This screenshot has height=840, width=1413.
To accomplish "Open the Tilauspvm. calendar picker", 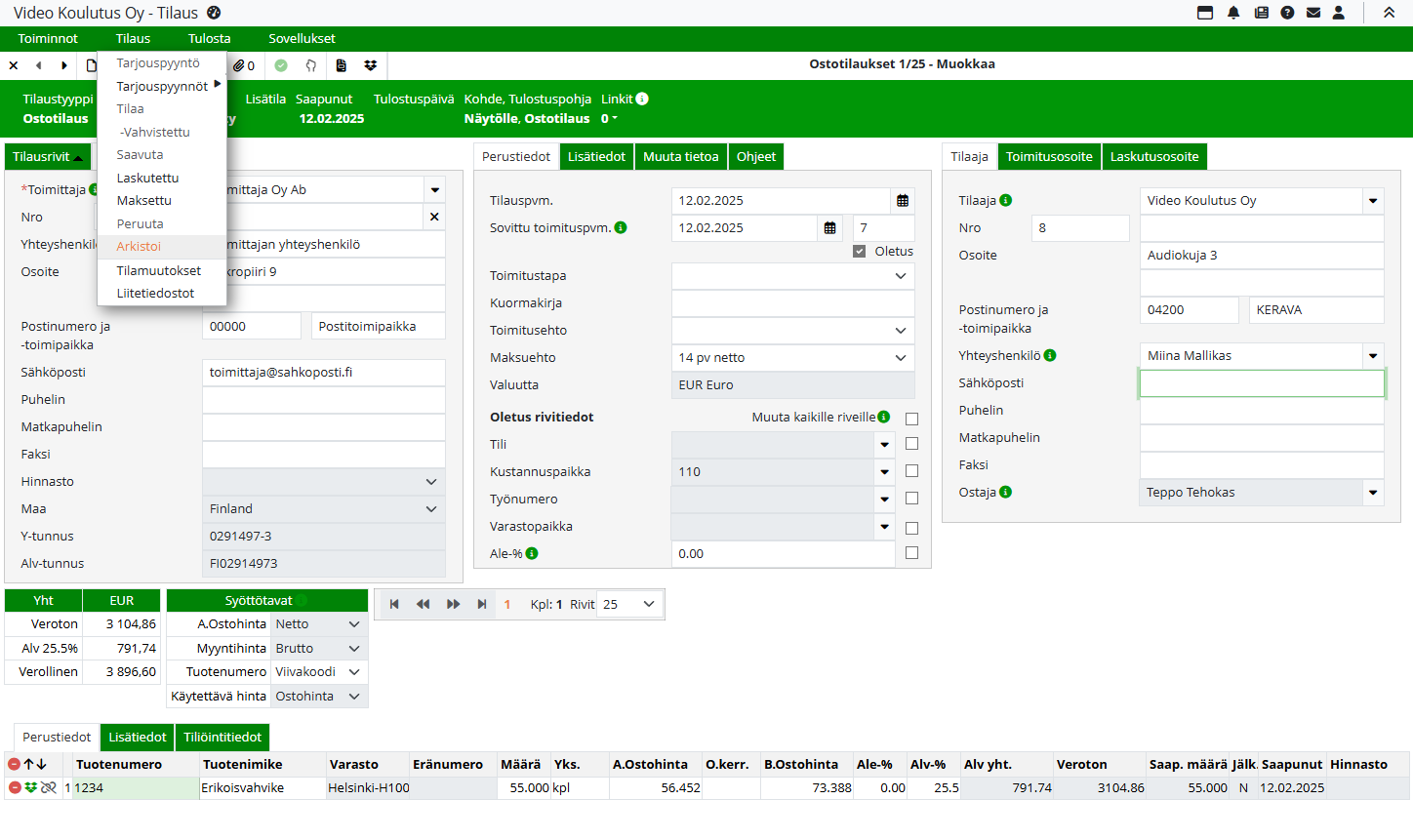I will click(x=903, y=201).
